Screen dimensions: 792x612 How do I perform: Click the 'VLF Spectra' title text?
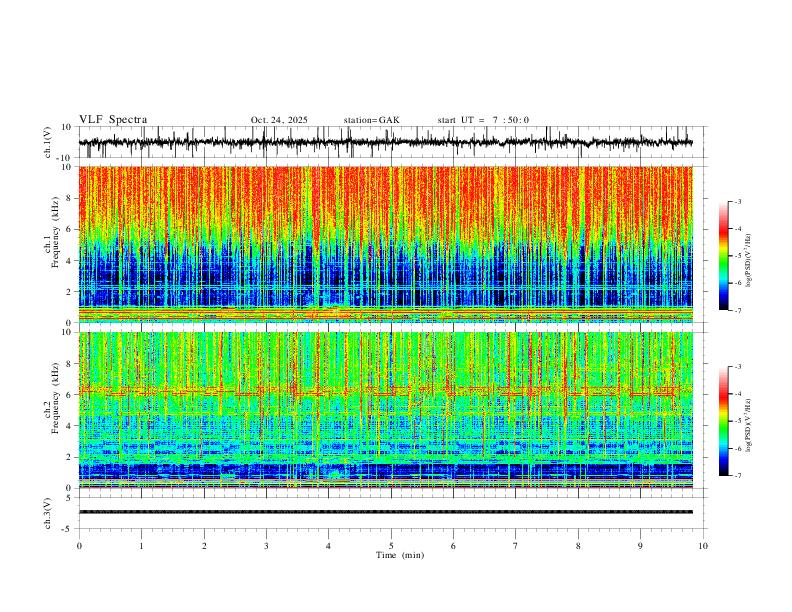[x=113, y=120]
